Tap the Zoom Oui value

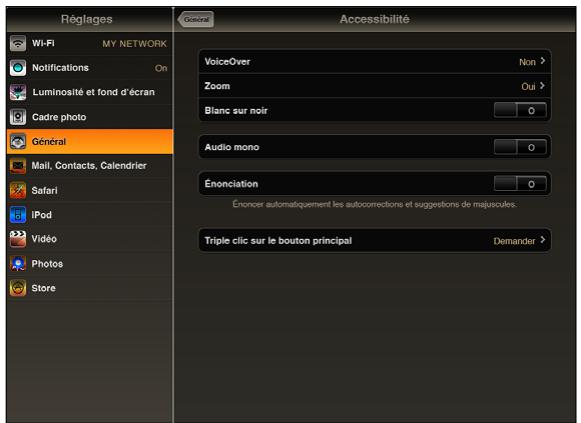pos(528,86)
